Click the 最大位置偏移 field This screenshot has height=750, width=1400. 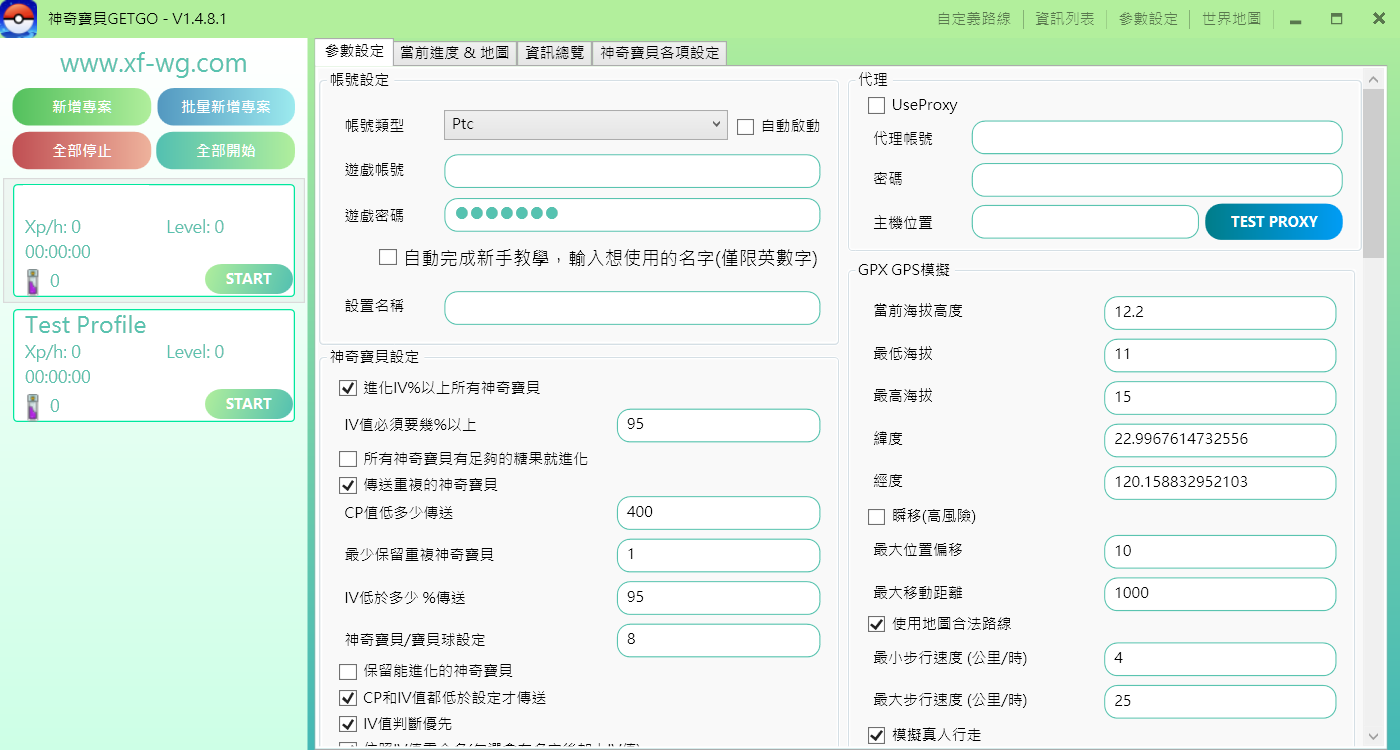[1220, 551]
